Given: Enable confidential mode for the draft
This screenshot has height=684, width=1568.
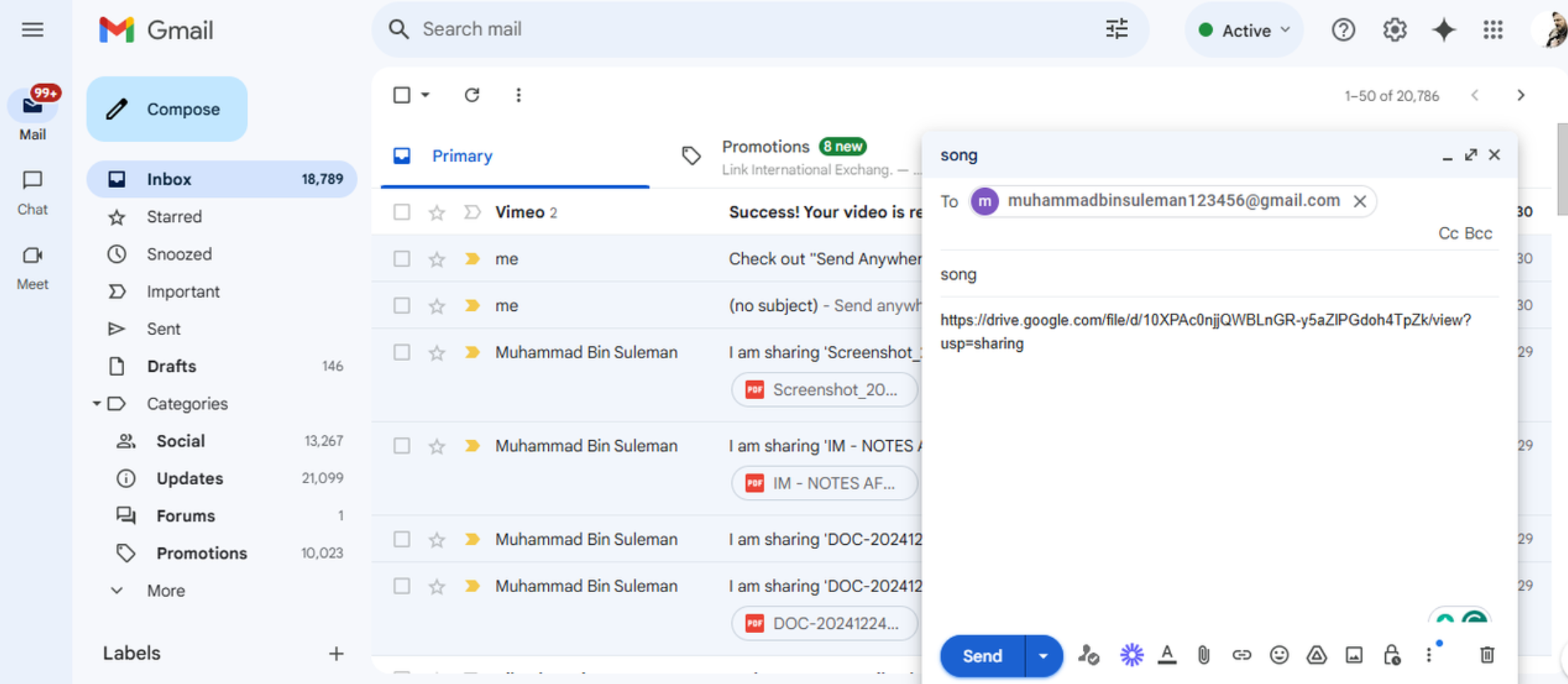Looking at the screenshot, I should (1391, 655).
